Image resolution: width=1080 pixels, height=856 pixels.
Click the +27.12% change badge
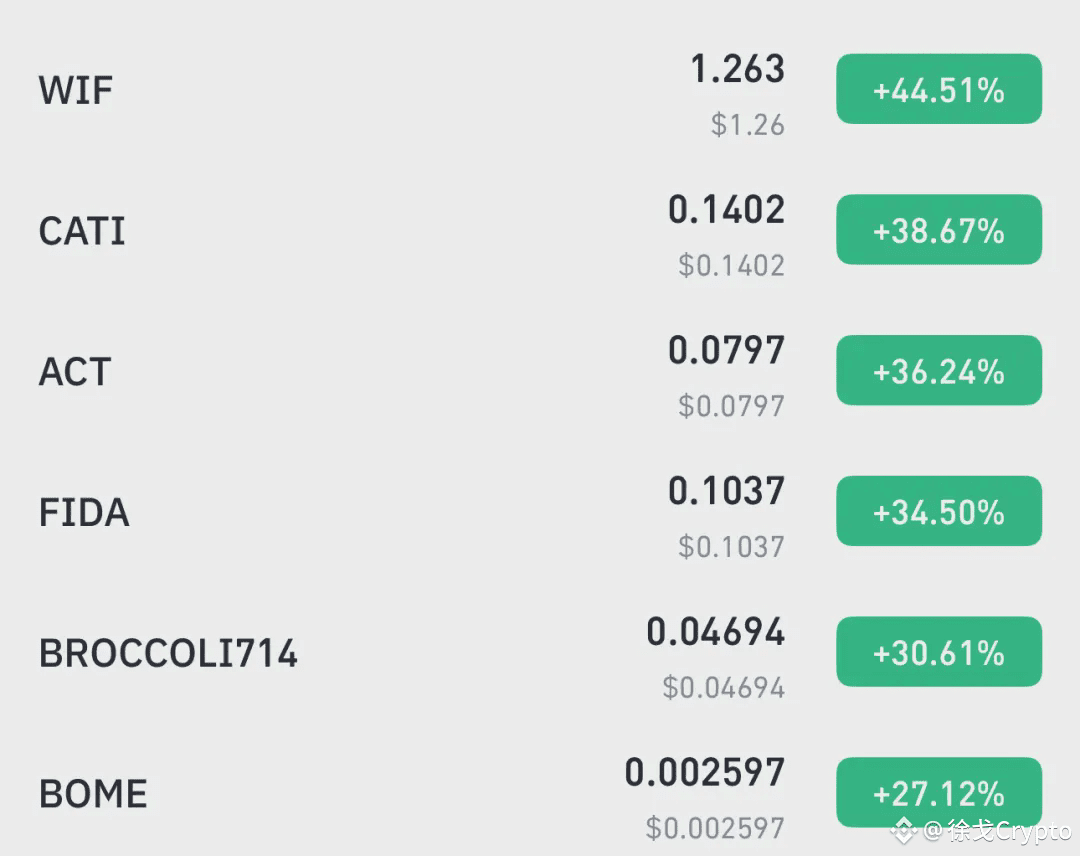coord(939,793)
